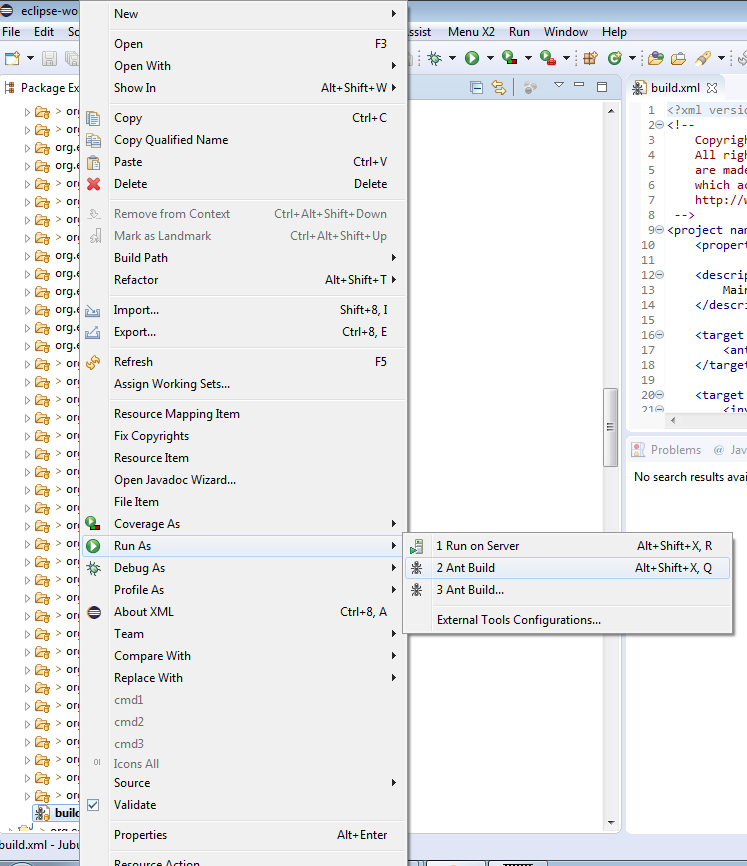Click the New Java Package toolbar icon
Viewport: 747px width, 866px height.
coord(590,58)
